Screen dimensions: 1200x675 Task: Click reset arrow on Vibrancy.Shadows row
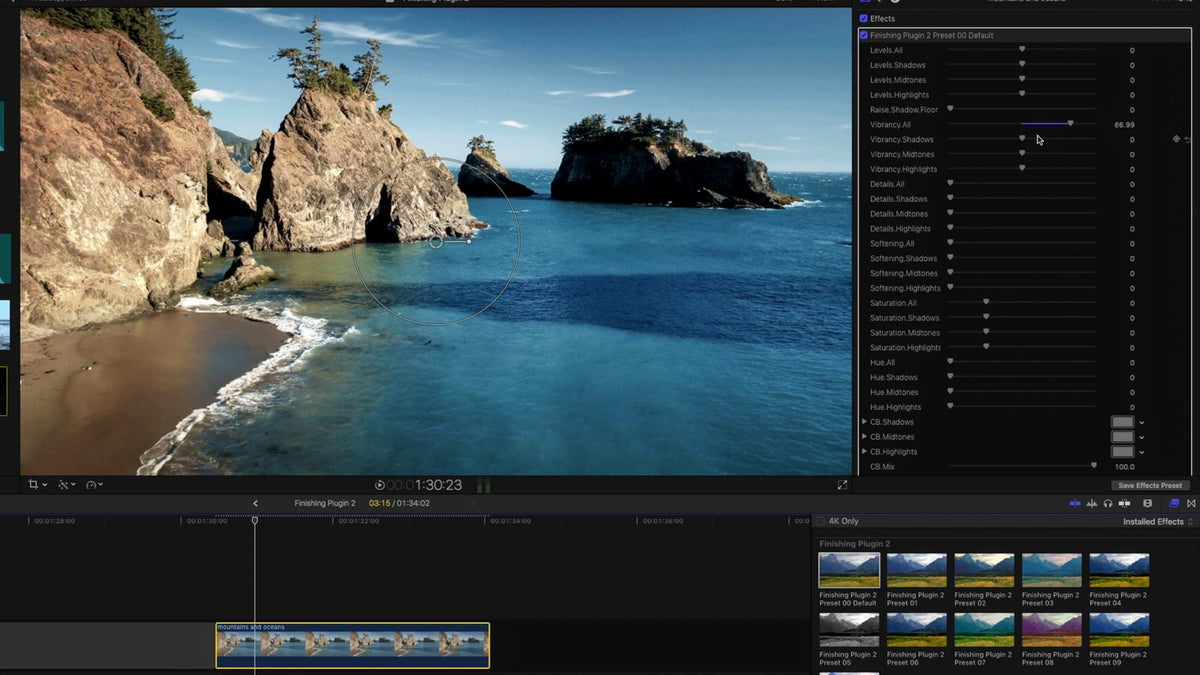[x=1188, y=139]
